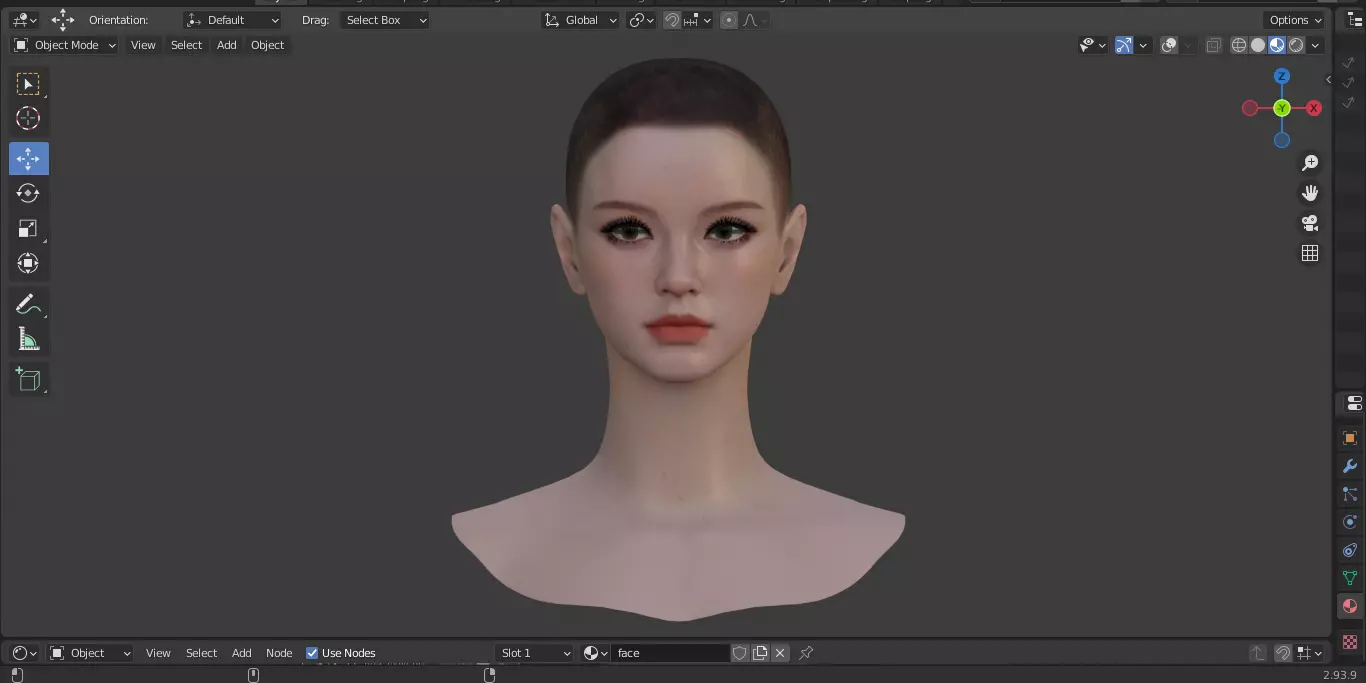Select the Rotate tool
This screenshot has width=1366, height=683.
point(28,194)
